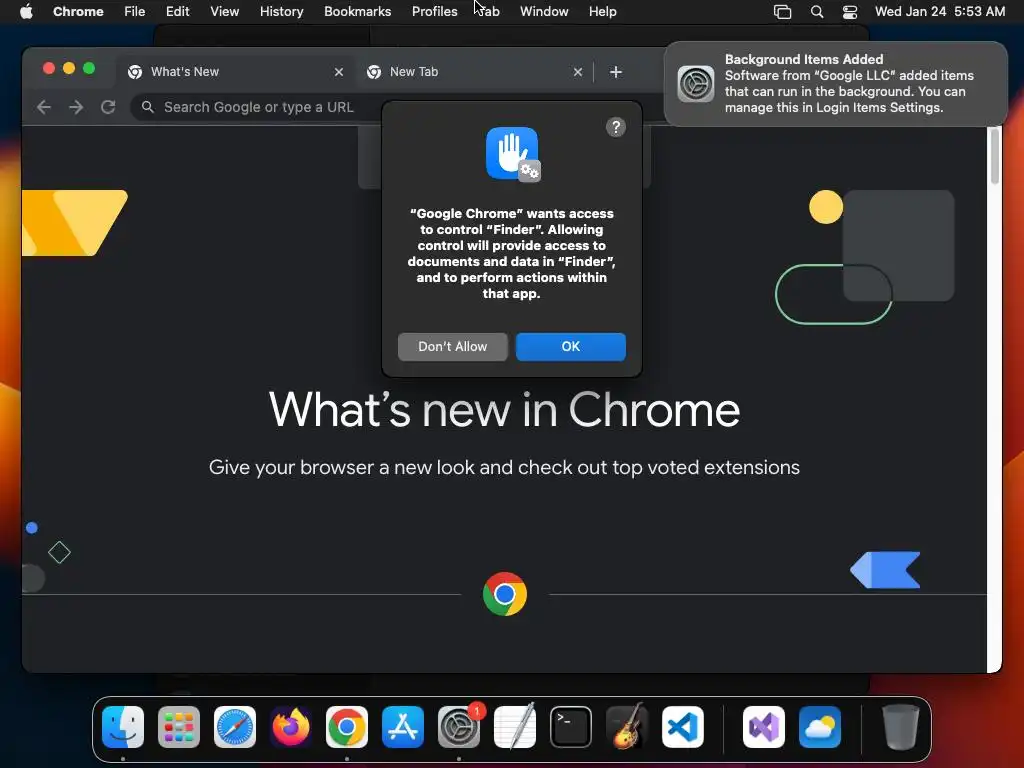Screen dimensions: 1024x768
Task: Click Don't Allow in the Finder access dialog
Action: (453, 347)
